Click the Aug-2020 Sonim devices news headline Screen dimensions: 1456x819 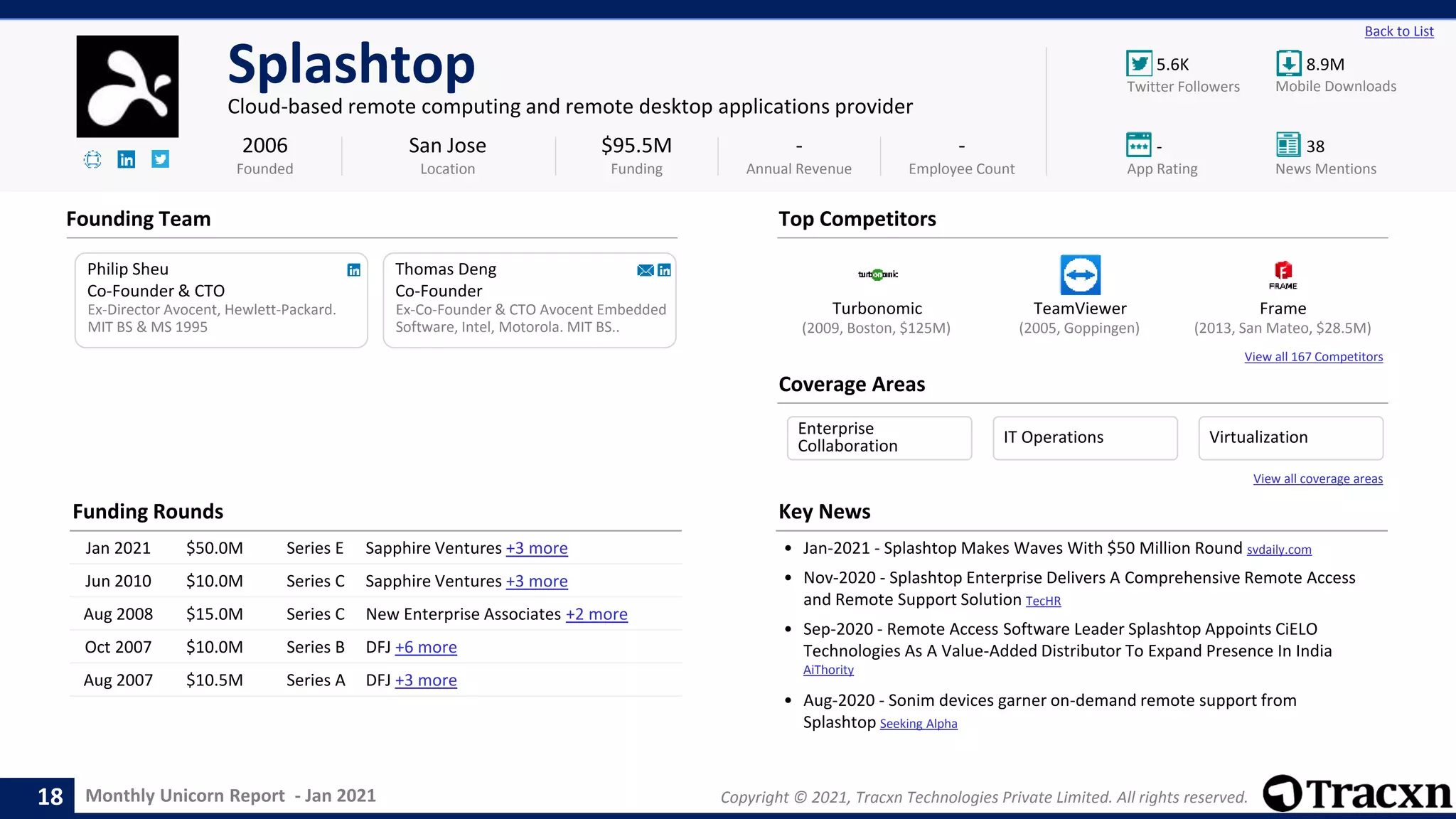point(1049,711)
